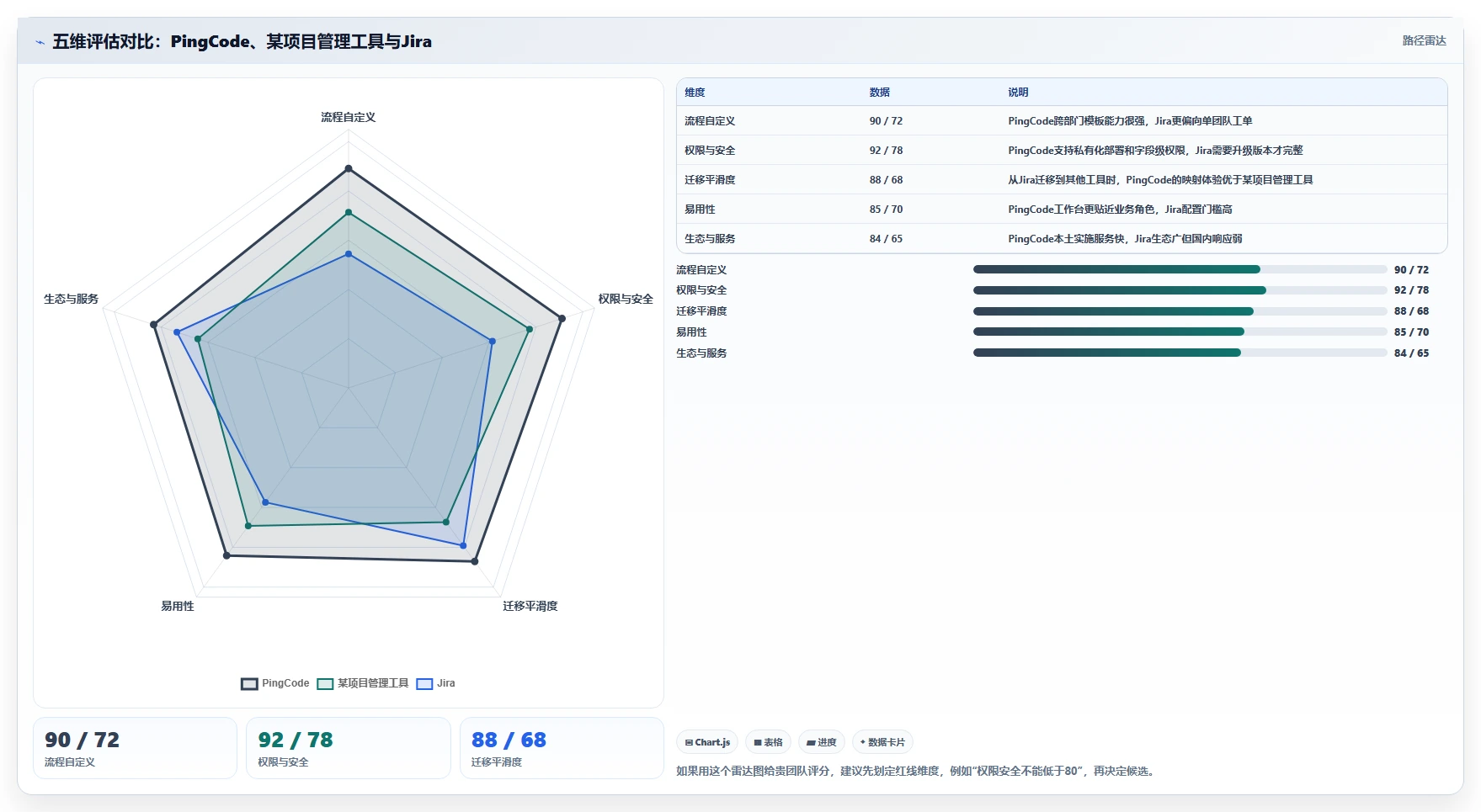Click the 数据 column header
This screenshot has width=1481, height=812.
[x=880, y=93]
